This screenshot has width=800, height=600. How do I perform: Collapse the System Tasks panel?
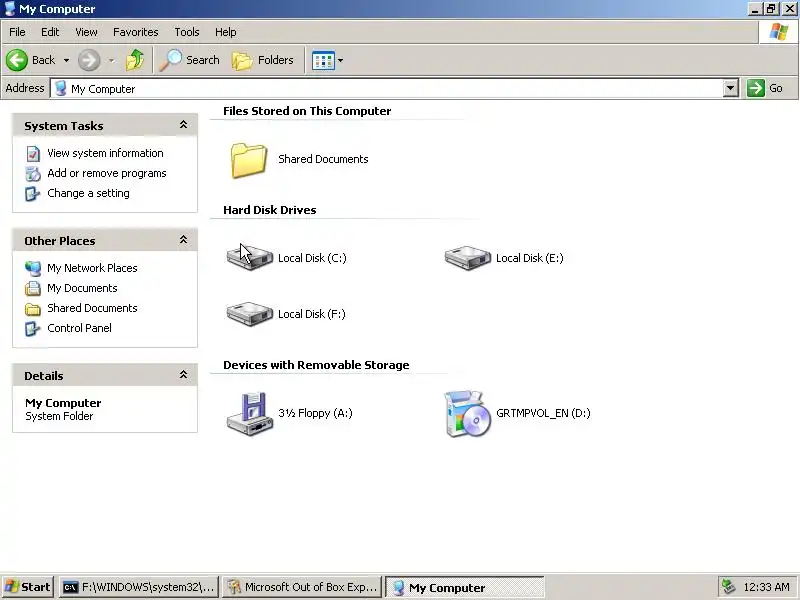point(184,125)
